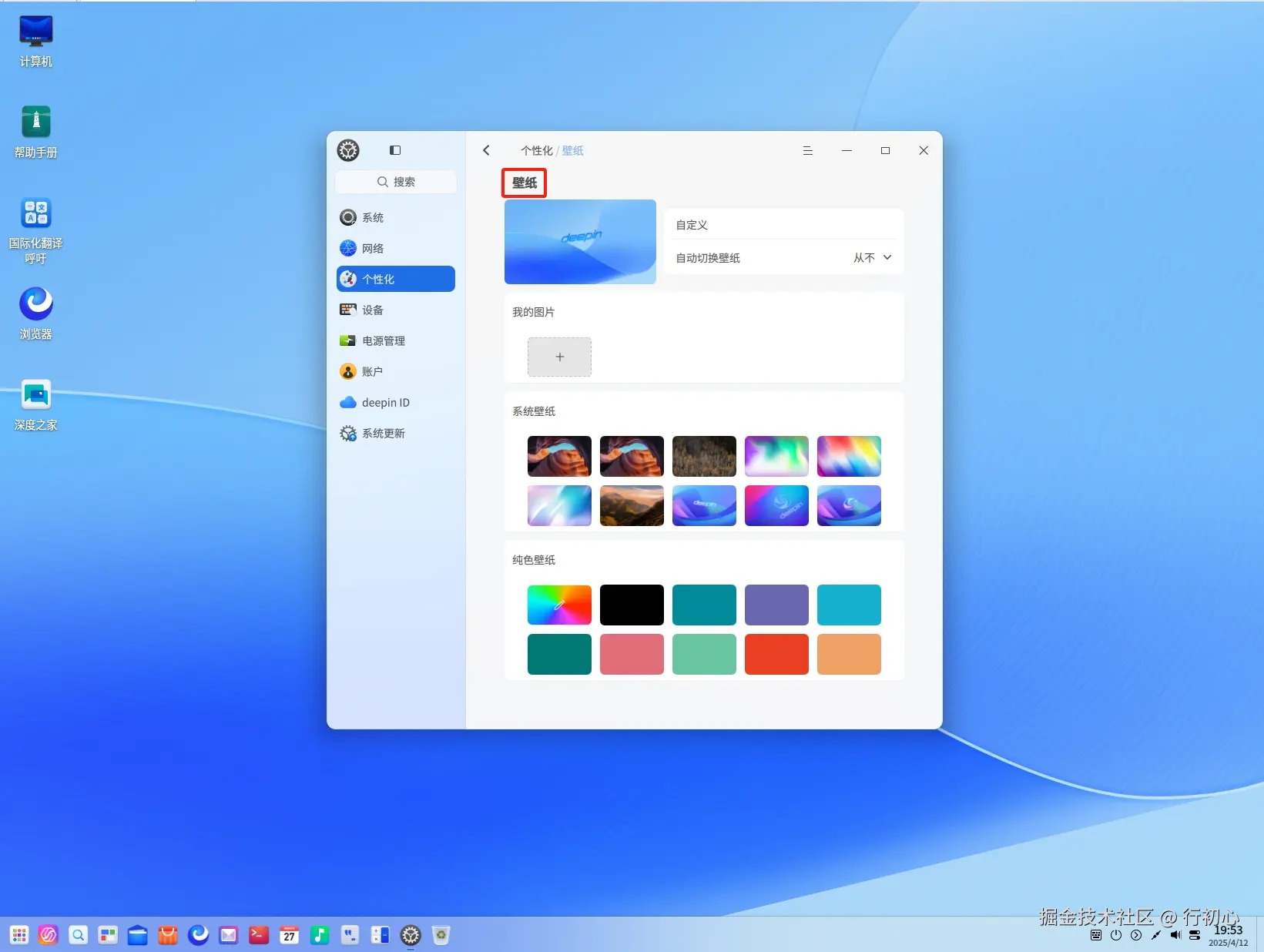Open the 浏览器 desktop shortcut
Image resolution: width=1264 pixels, height=952 pixels.
tap(36, 313)
